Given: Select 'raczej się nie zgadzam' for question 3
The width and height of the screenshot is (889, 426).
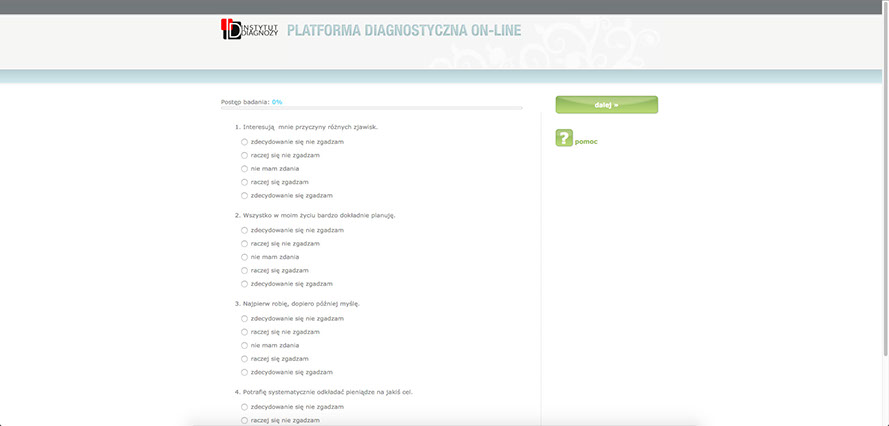Looking at the screenshot, I should coord(244,332).
